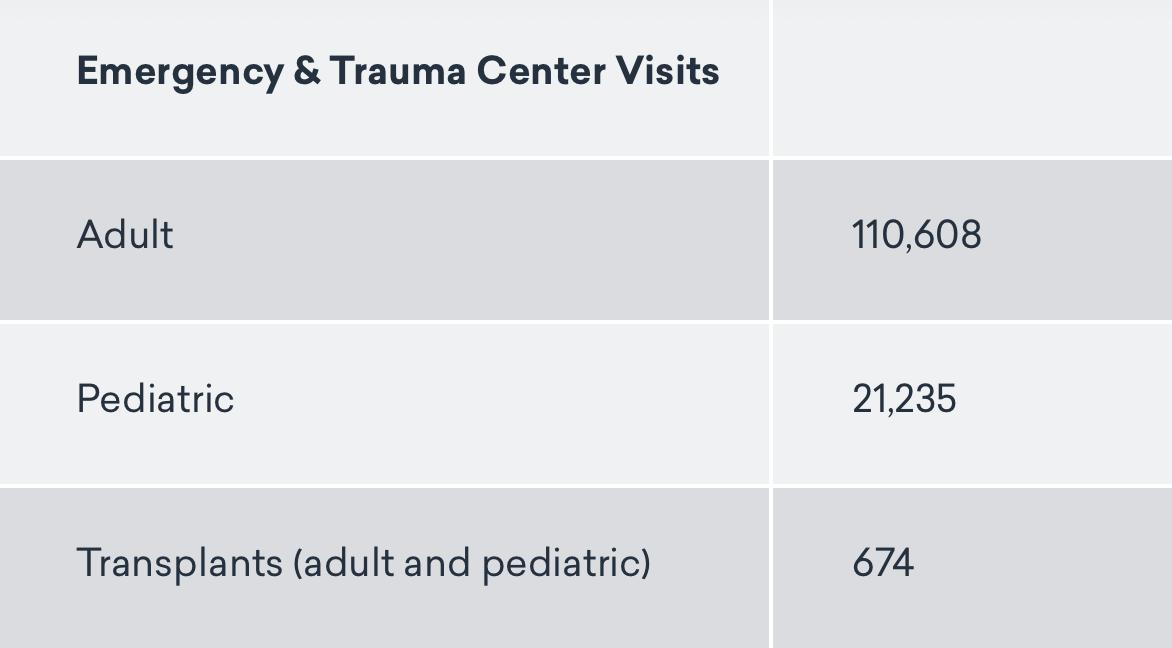Select the capitalized "Pediatric" row label
This screenshot has height=648, width=1172.
click(x=155, y=399)
